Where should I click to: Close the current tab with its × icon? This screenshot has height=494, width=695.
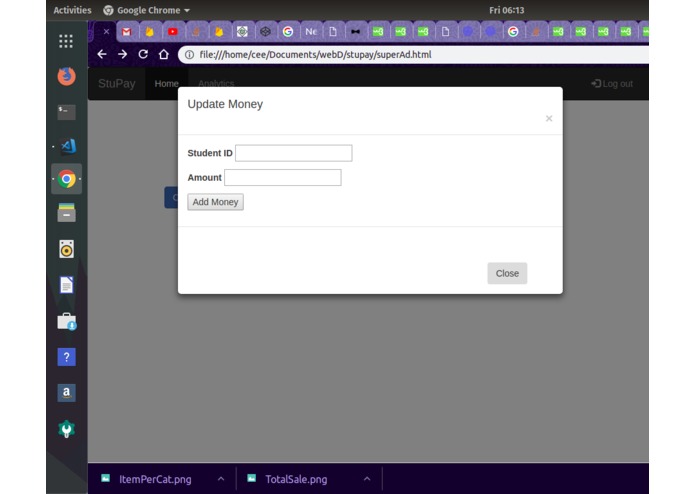(106, 31)
